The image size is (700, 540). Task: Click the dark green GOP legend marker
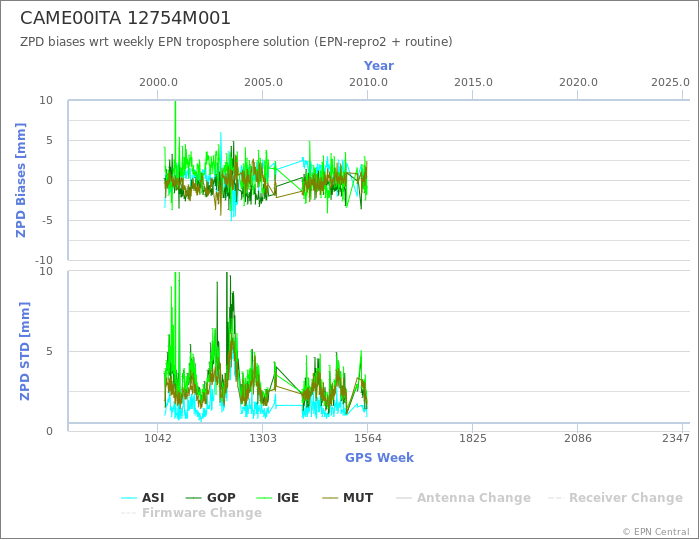tap(193, 498)
